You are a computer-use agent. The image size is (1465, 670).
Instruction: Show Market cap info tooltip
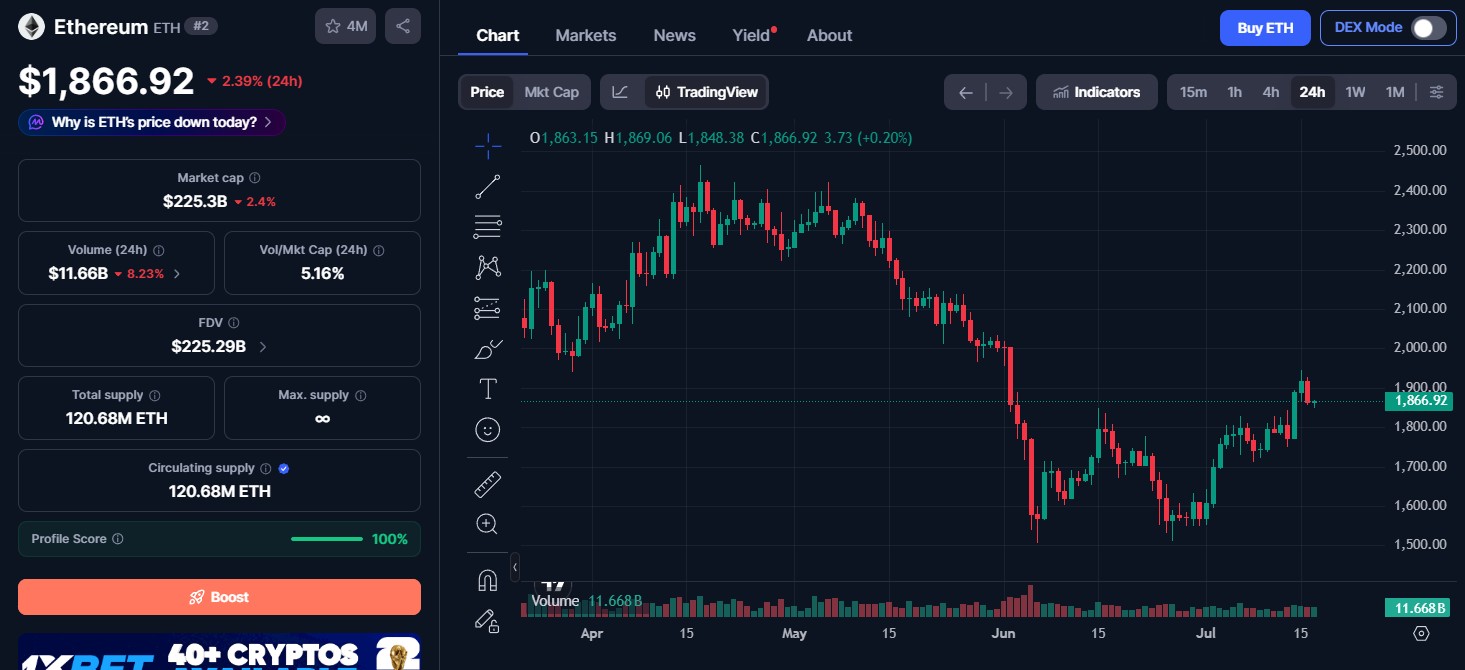tap(255, 178)
